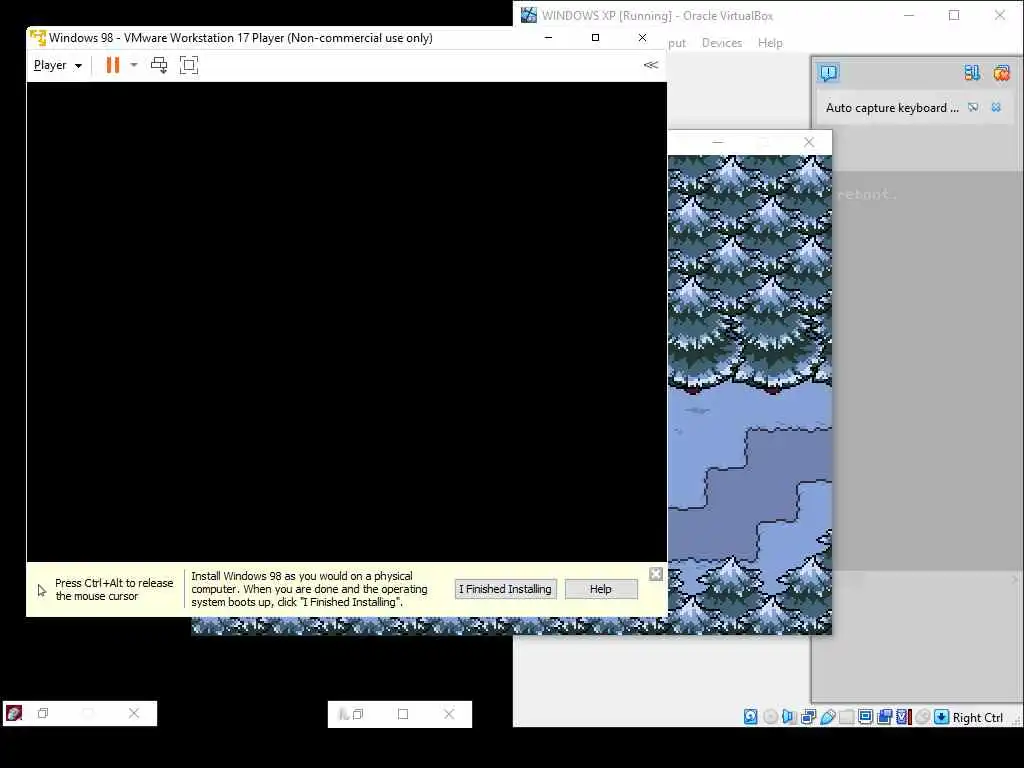
Task: Restore the bottom-left minimized window
Action: pos(43,713)
